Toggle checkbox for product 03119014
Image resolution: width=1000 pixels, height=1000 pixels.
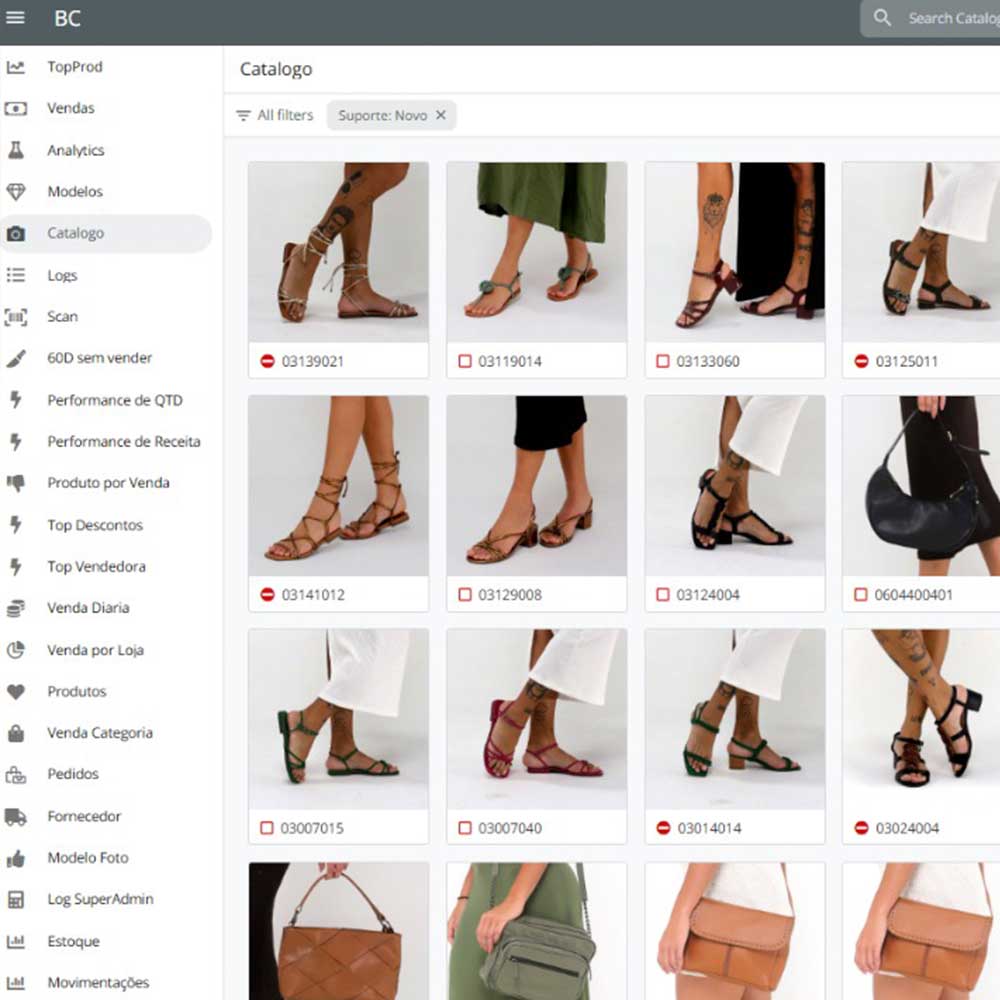[x=465, y=362]
